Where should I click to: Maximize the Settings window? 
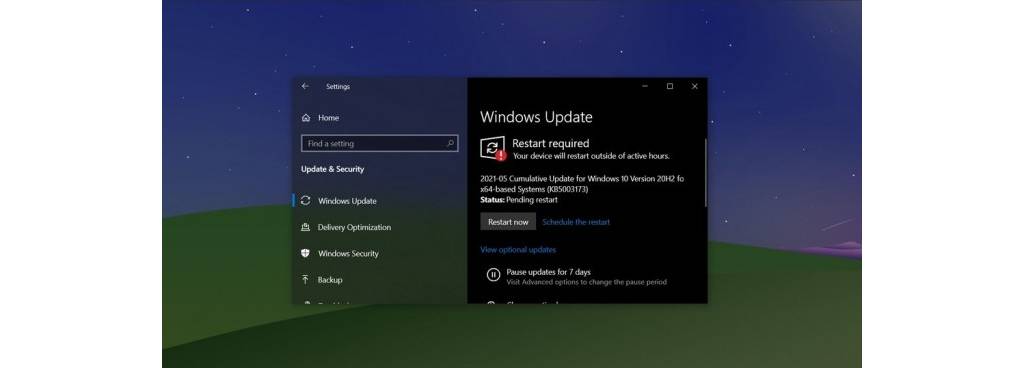[x=669, y=86]
